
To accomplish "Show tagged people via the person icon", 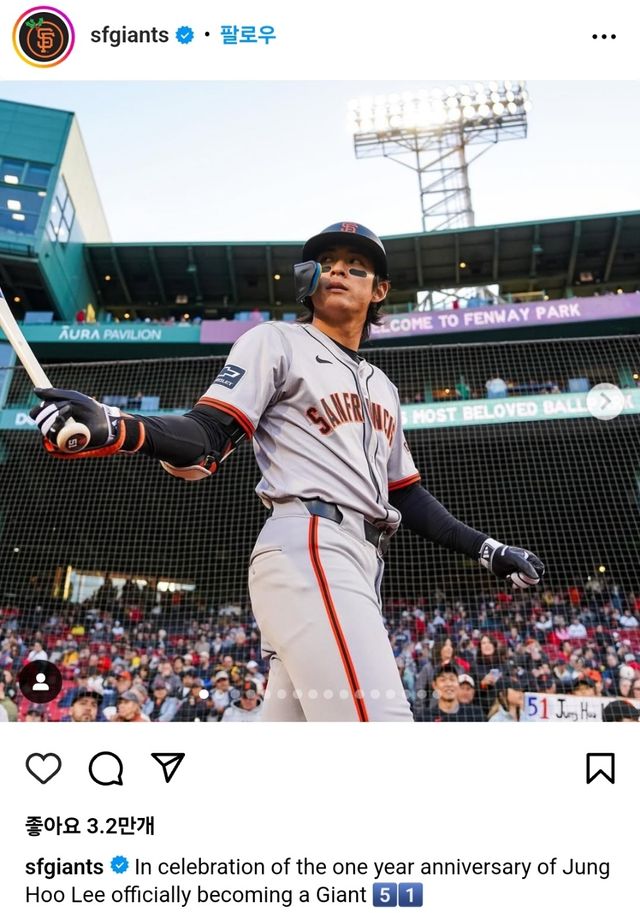I will [x=40, y=682].
